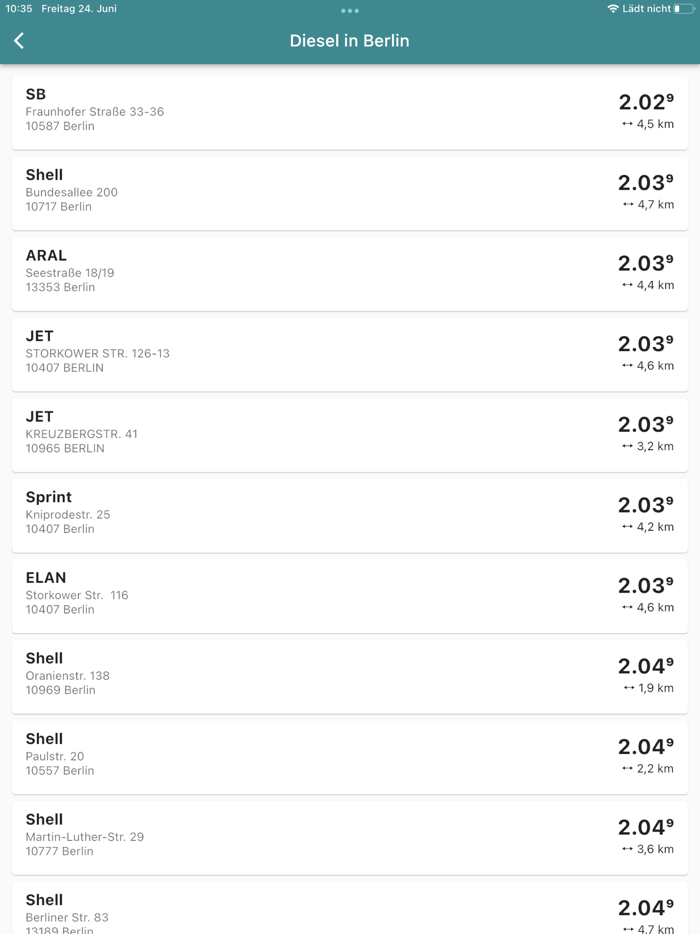This screenshot has width=700, height=934.
Task: Tap the 2.02 price of the SB station
Action: click(644, 101)
